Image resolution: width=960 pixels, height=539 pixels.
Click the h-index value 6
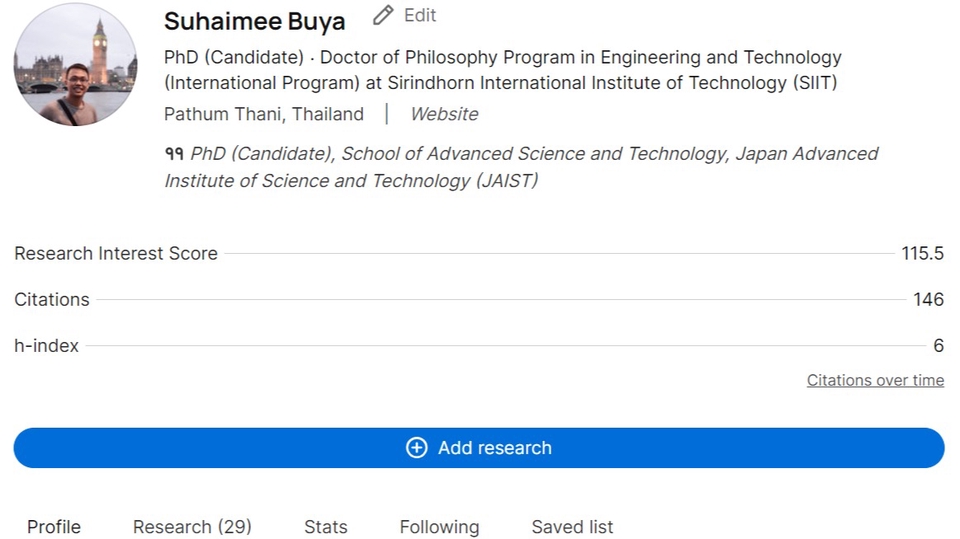938,346
